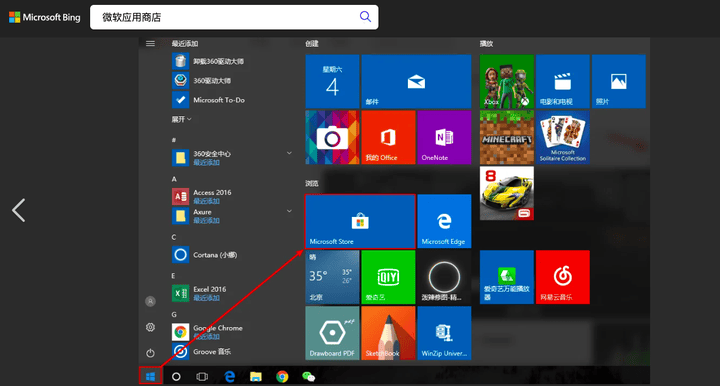Click the 创建 tile group heading
Screen dimensions: 720x386
click(x=312, y=44)
